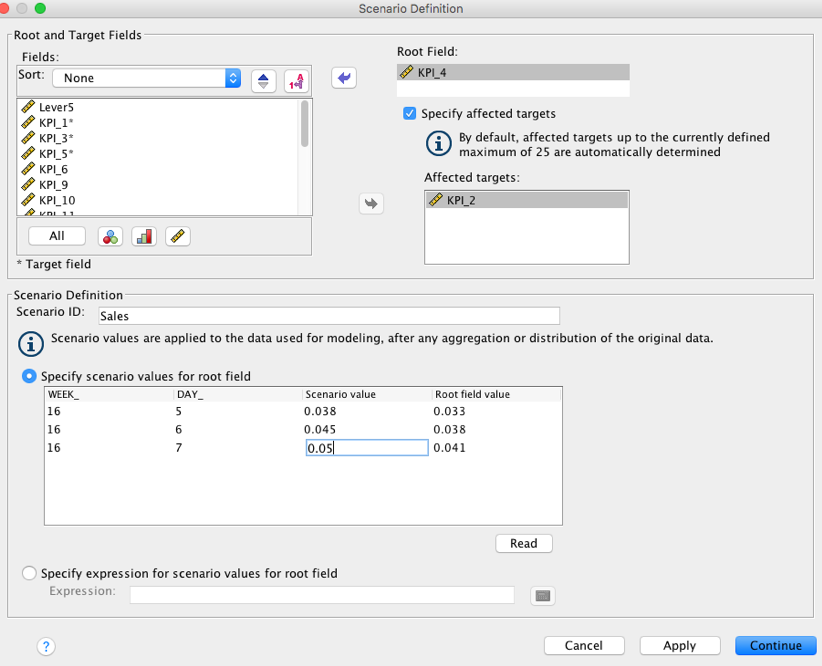Click the ruler icon next to KPI_6
The image size is (822, 666).
tap(28, 169)
